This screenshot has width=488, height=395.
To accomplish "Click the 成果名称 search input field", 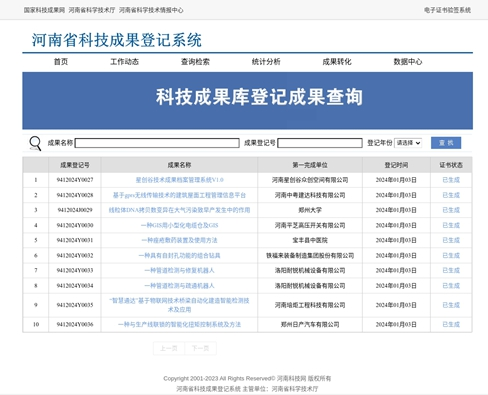I will point(157,143).
